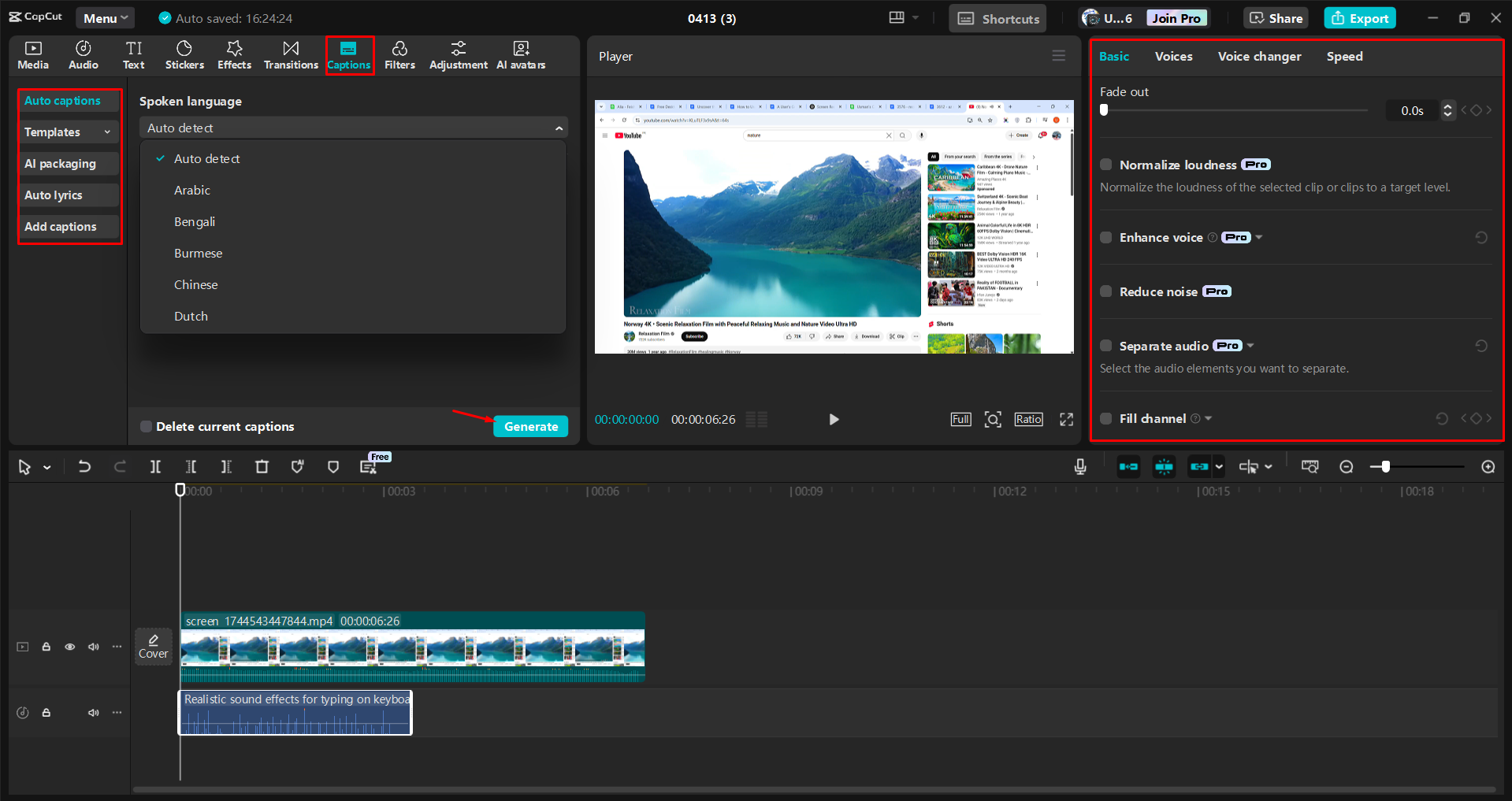Mute the video track

click(x=93, y=646)
